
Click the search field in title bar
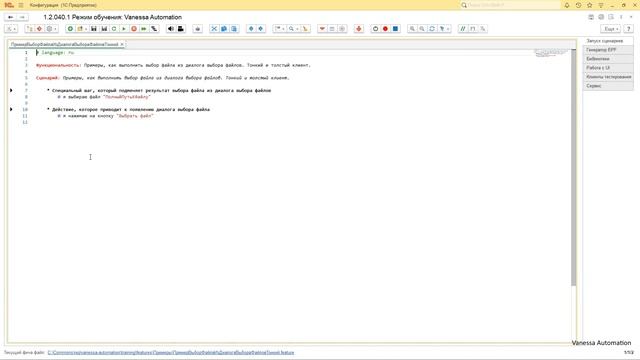click(510, 5)
